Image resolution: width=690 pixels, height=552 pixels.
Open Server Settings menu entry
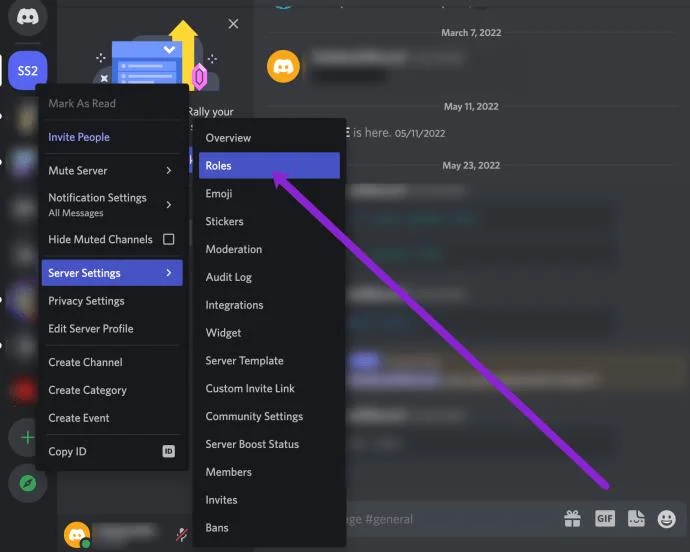coord(112,273)
